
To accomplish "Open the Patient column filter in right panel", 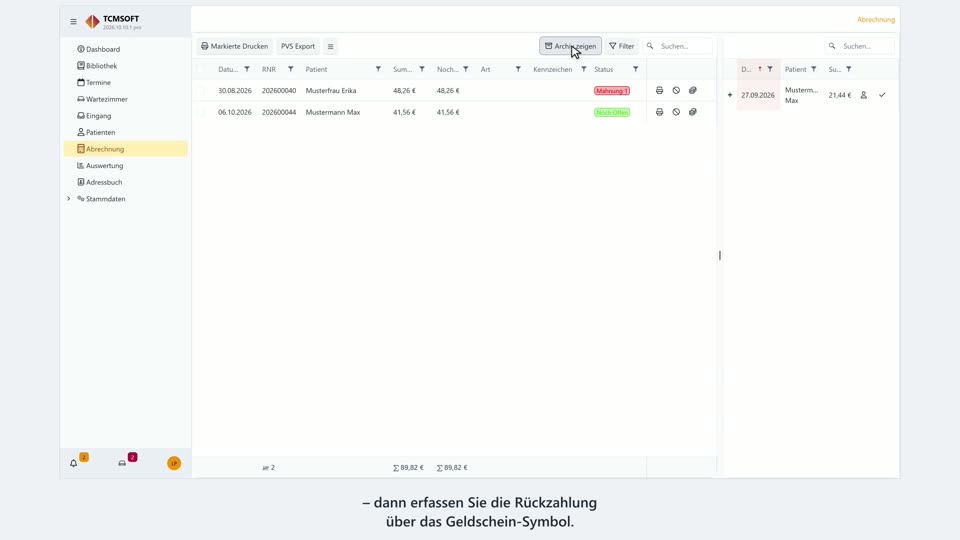I will point(814,69).
